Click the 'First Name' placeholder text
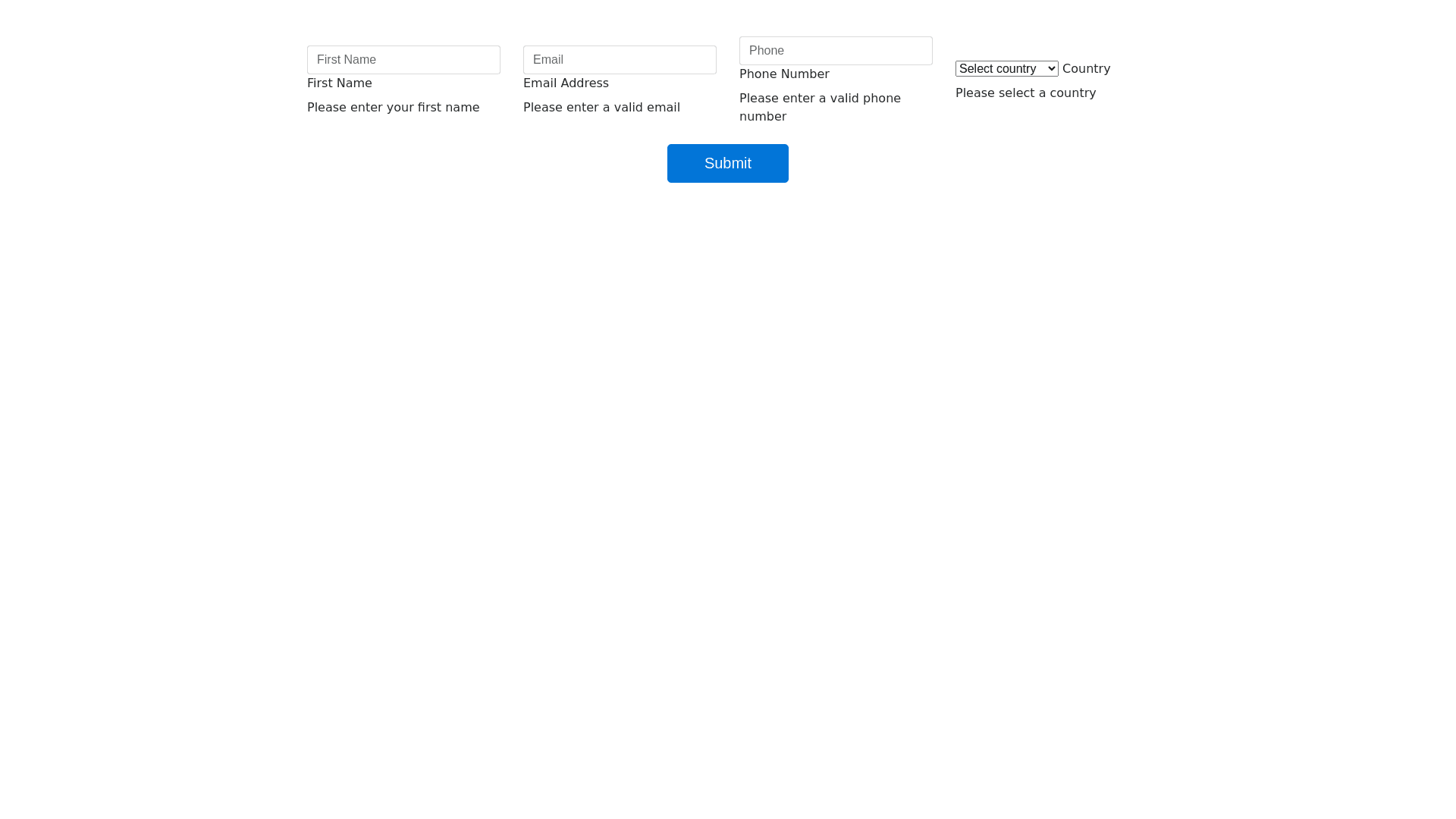The width and height of the screenshot is (1456, 819). [347, 60]
